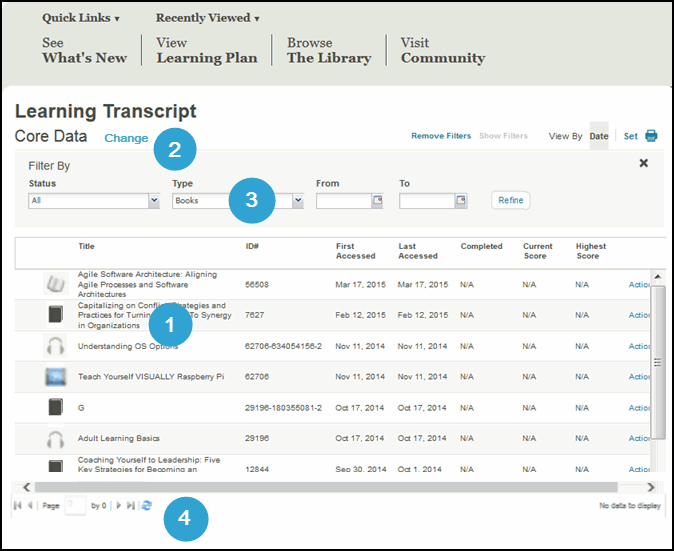Open Visit Community

point(443,50)
